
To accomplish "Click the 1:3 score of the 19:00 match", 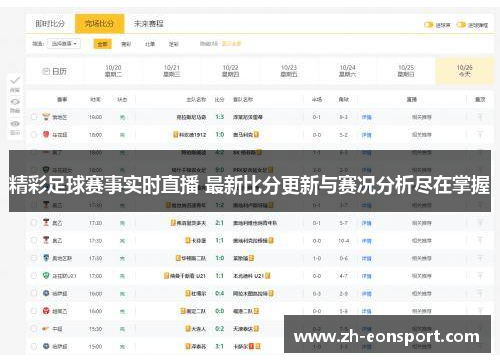I will 220,117.
